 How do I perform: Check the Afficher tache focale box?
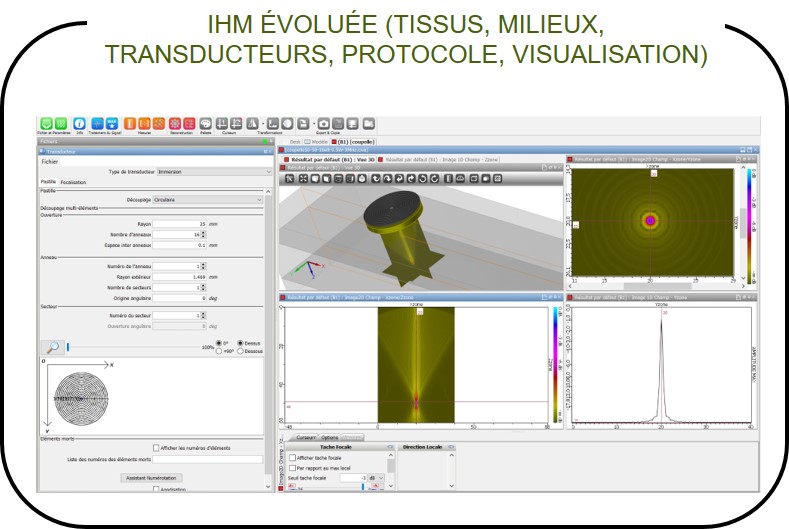click(290, 457)
